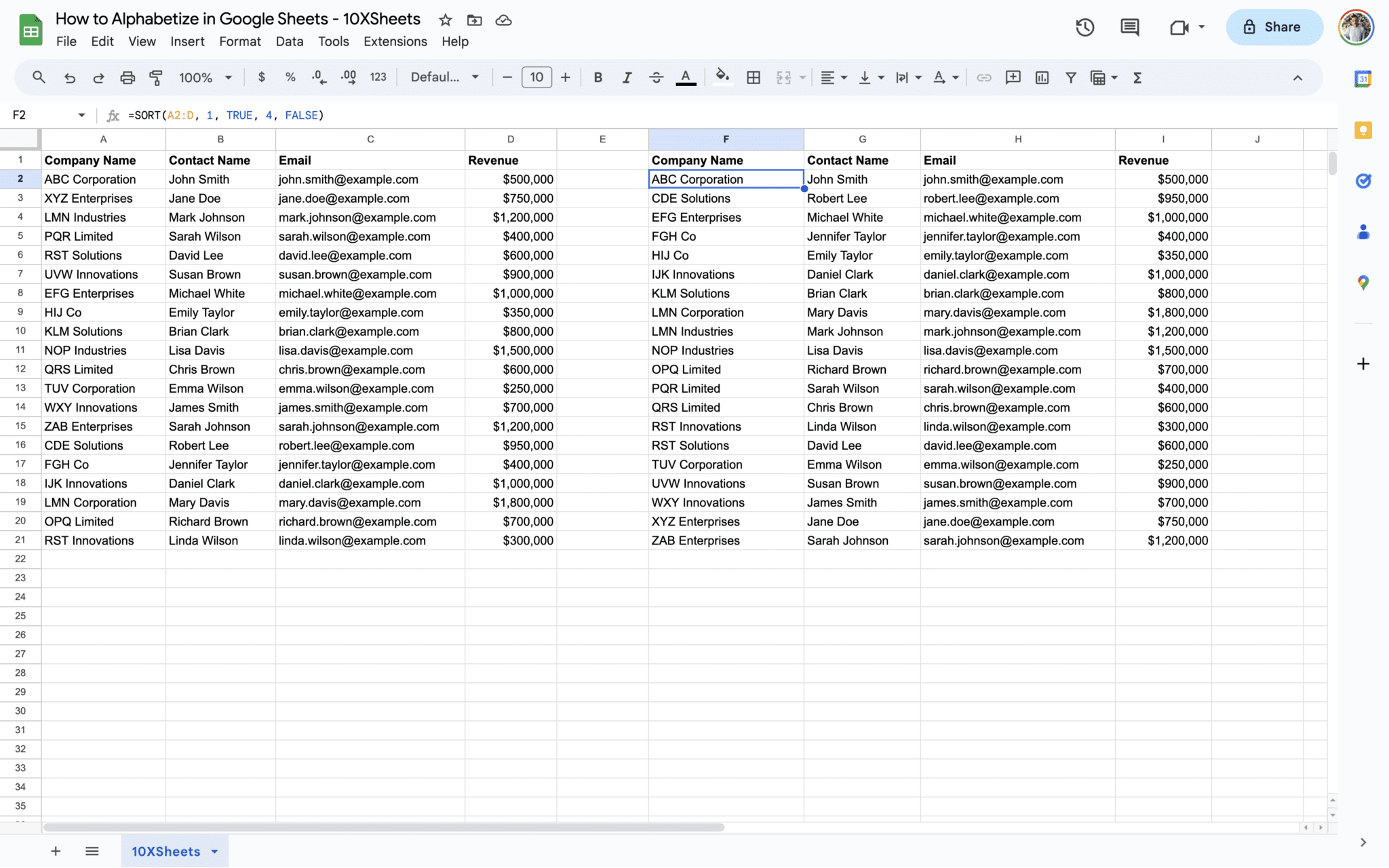This screenshot has height=868, width=1389.
Task: Click the paint format roller icon
Action: point(156,77)
